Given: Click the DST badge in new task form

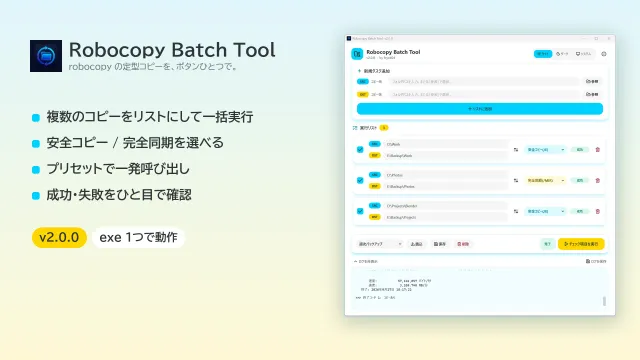Looking at the screenshot, I should point(362,94).
